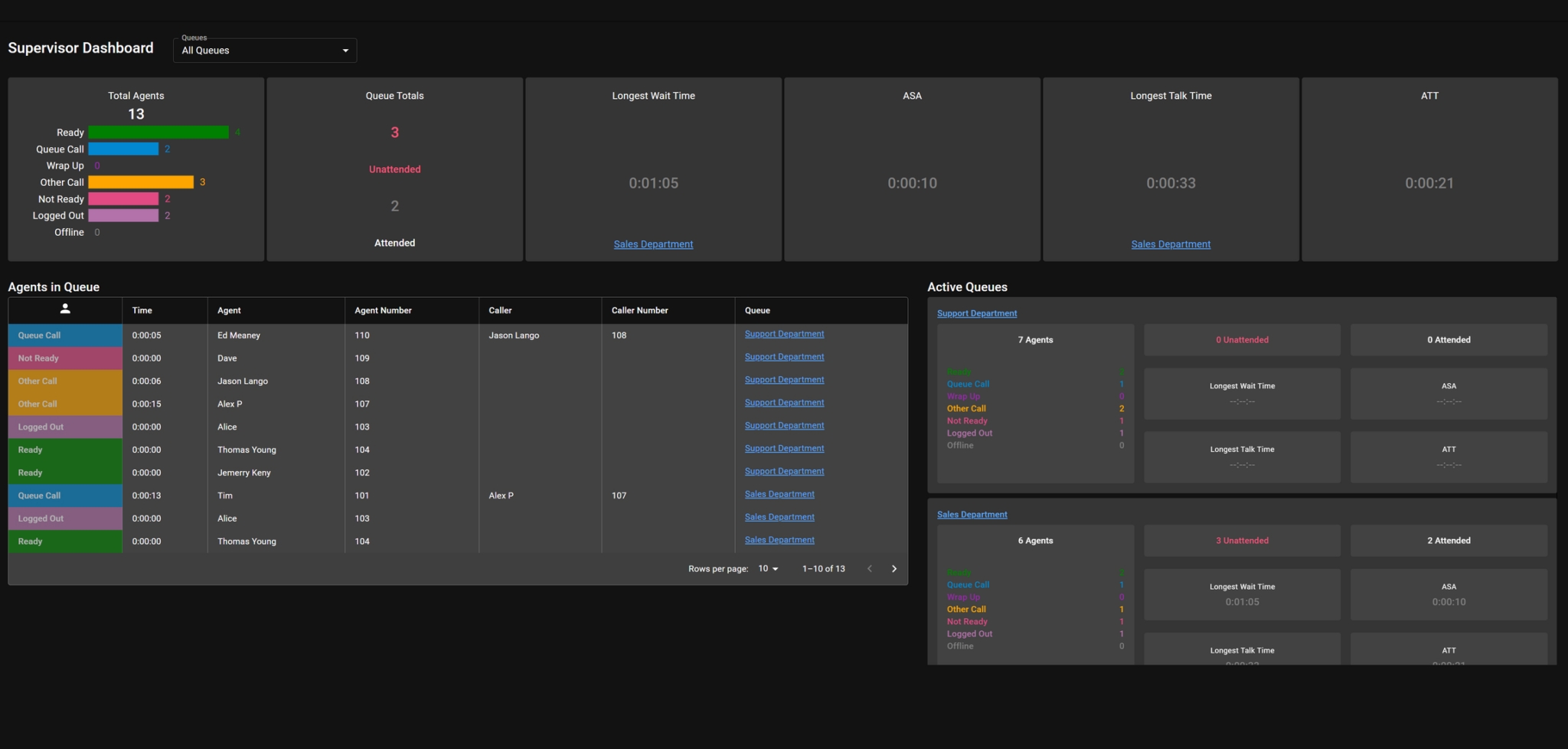Image resolution: width=1568 pixels, height=749 pixels.
Task: Click the 3 Unattended tile in Sales Department
Action: click(1241, 541)
